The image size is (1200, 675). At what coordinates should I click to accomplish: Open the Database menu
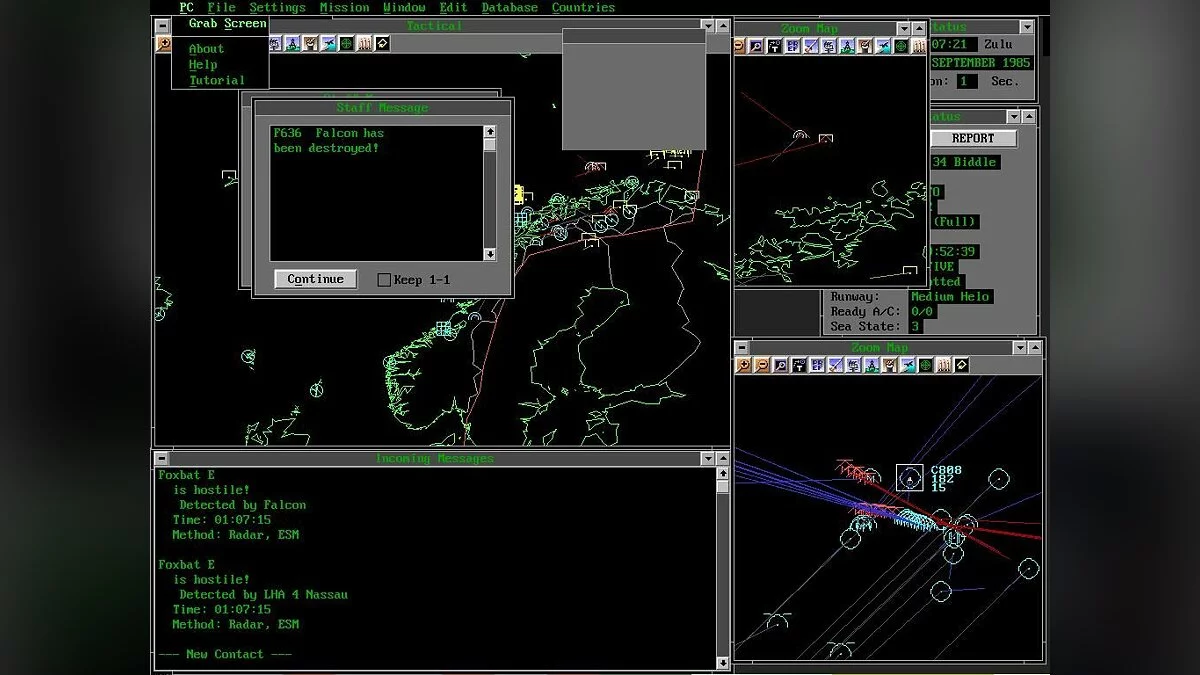coord(509,7)
